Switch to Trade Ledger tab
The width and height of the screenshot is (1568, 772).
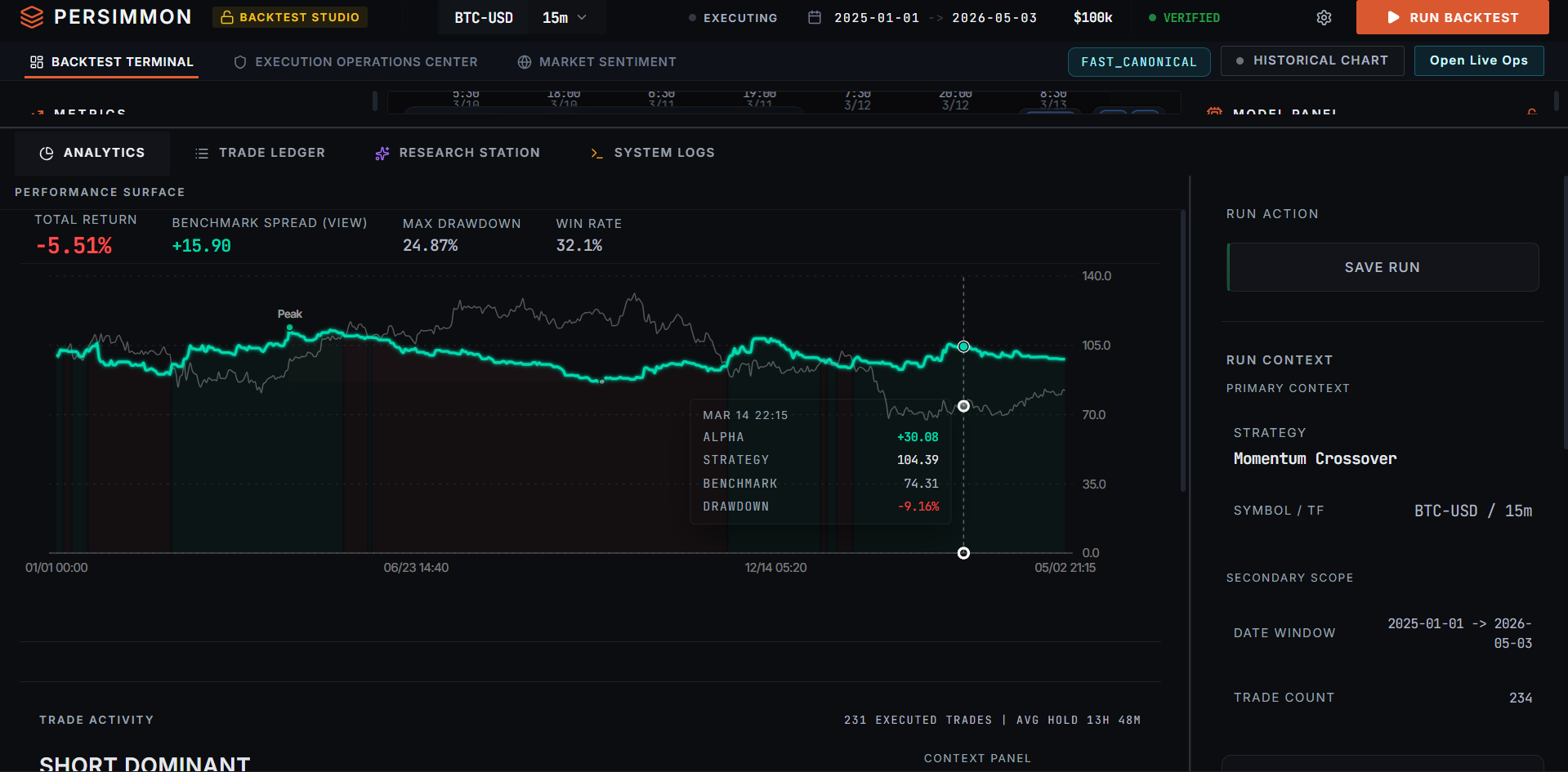click(x=260, y=153)
